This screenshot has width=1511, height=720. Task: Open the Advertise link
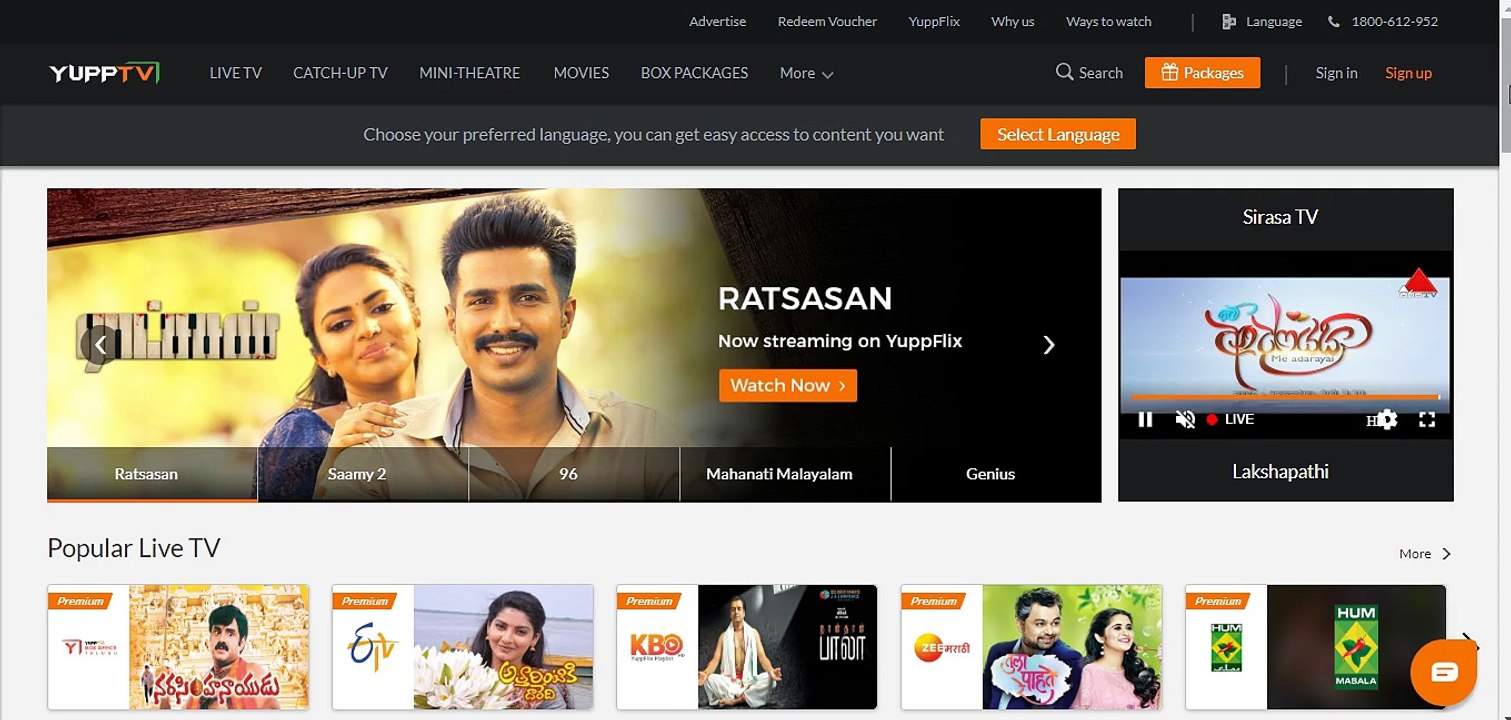(x=717, y=21)
